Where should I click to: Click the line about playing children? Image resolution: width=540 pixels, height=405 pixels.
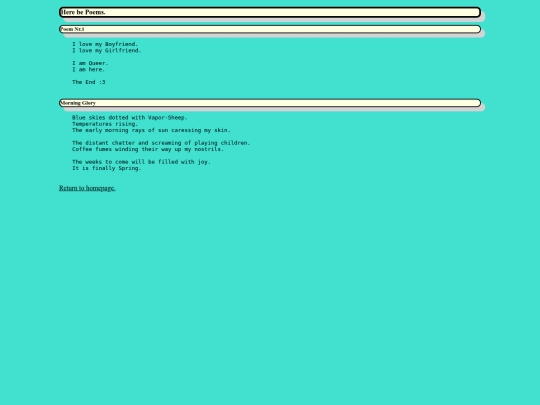click(x=161, y=143)
